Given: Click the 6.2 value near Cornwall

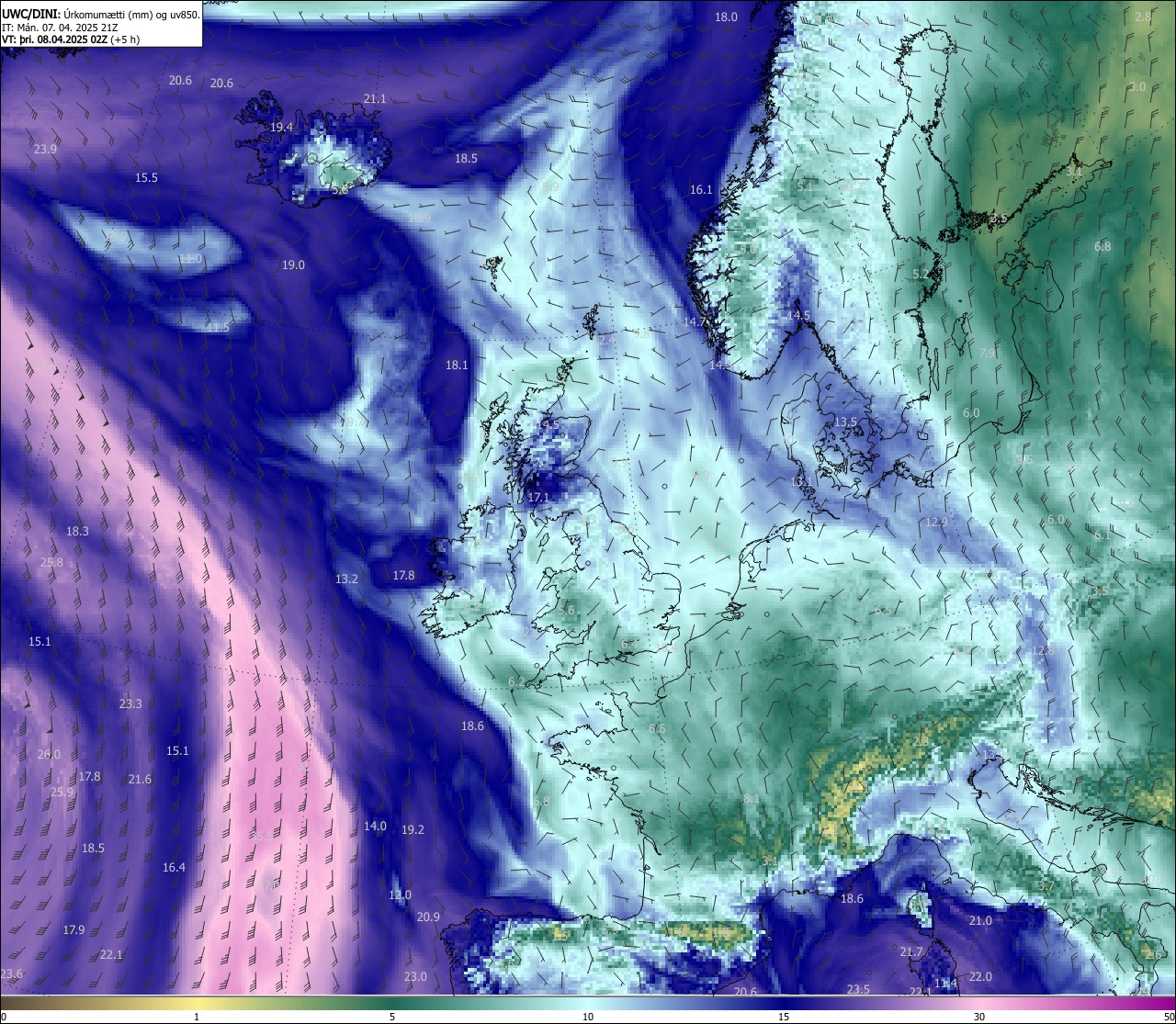Looking at the screenshot, I should [x=516, y=681].
